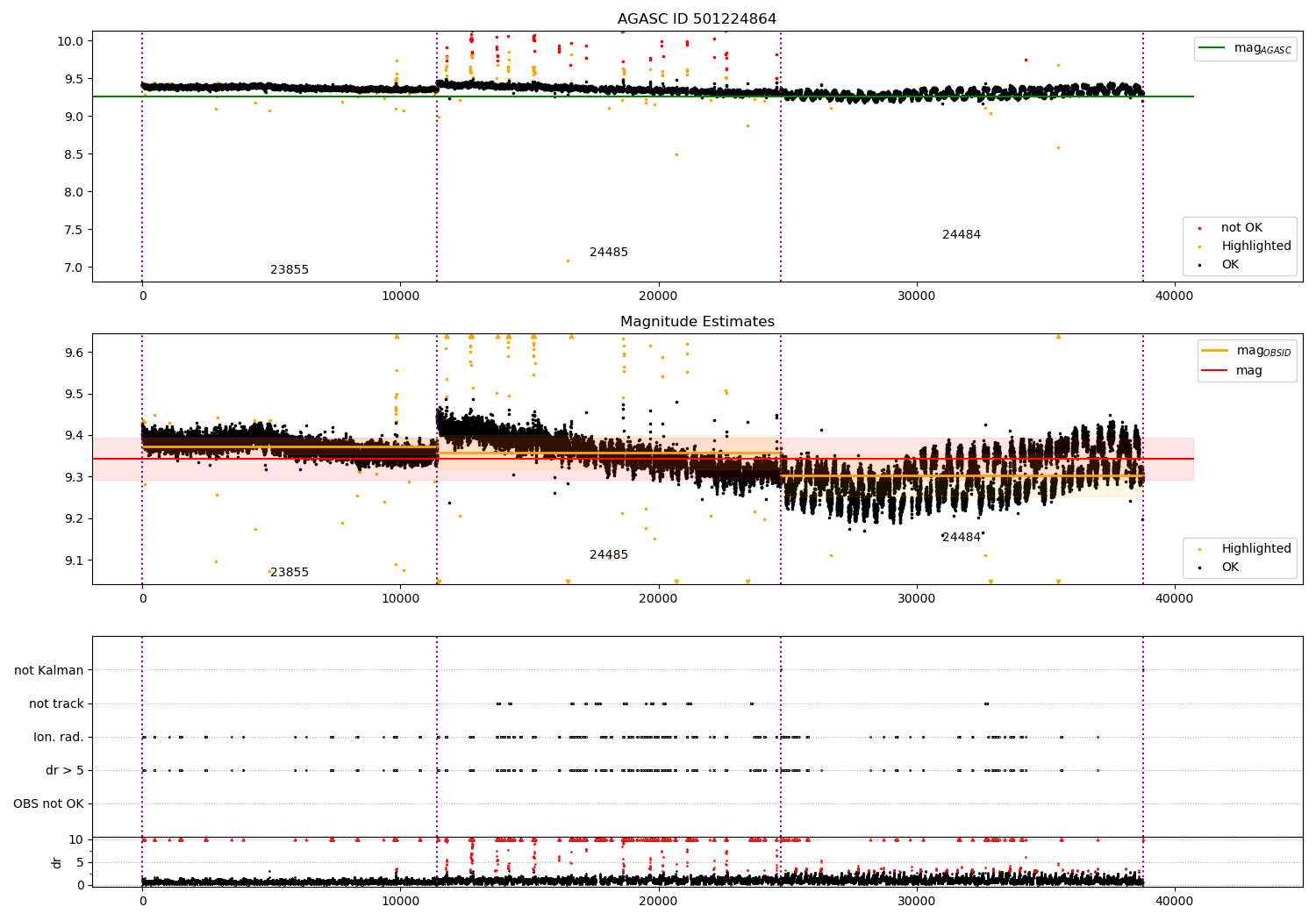
Task: Click the 10.0 y-tick in AGASC ID plot
Action: (x=70, y=40)
